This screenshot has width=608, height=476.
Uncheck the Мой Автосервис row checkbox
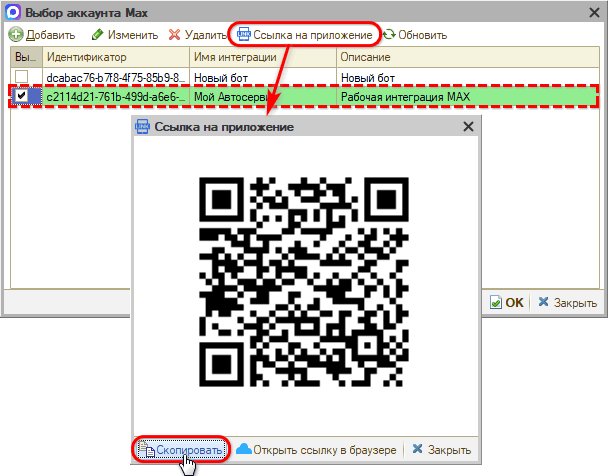[x=22, y=96]
